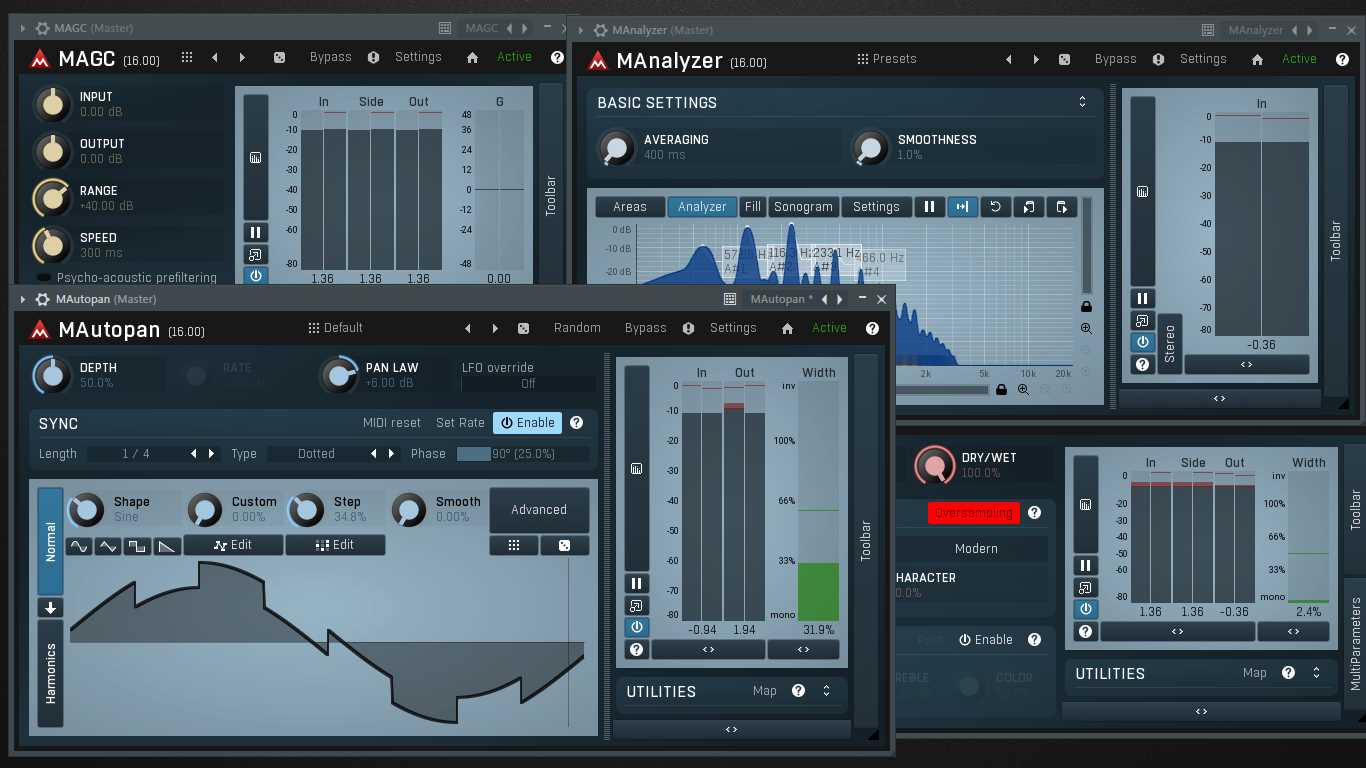Viewport: 1366px width, 768px height.
Task: Click the reset arrow icon in the analyzer toolbar
Action: (x=995, y=207)
